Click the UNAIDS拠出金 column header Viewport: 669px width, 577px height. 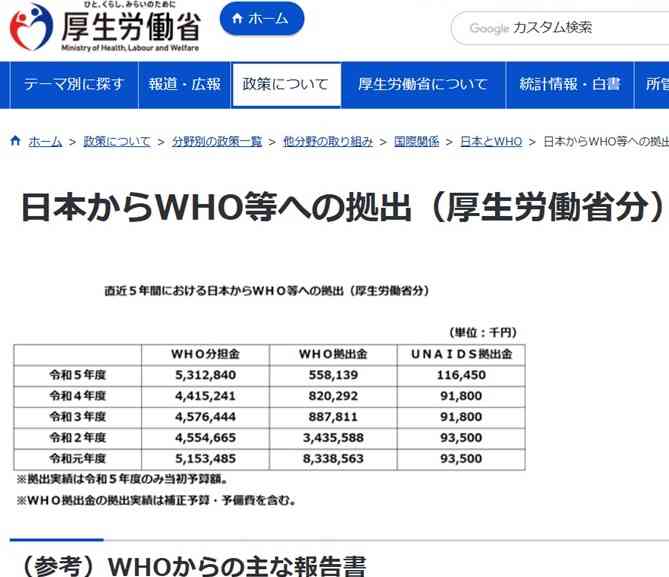coord(461,355)
